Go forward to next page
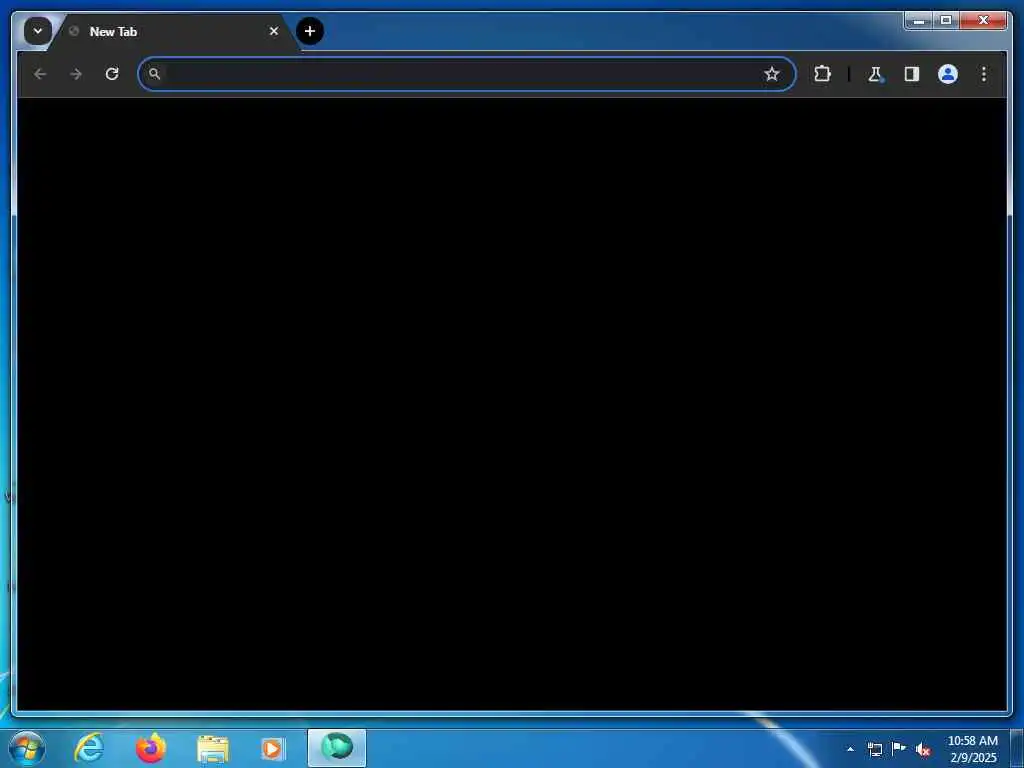The height and width of the screenshot is (768, 1024). [x=76, y=74]
